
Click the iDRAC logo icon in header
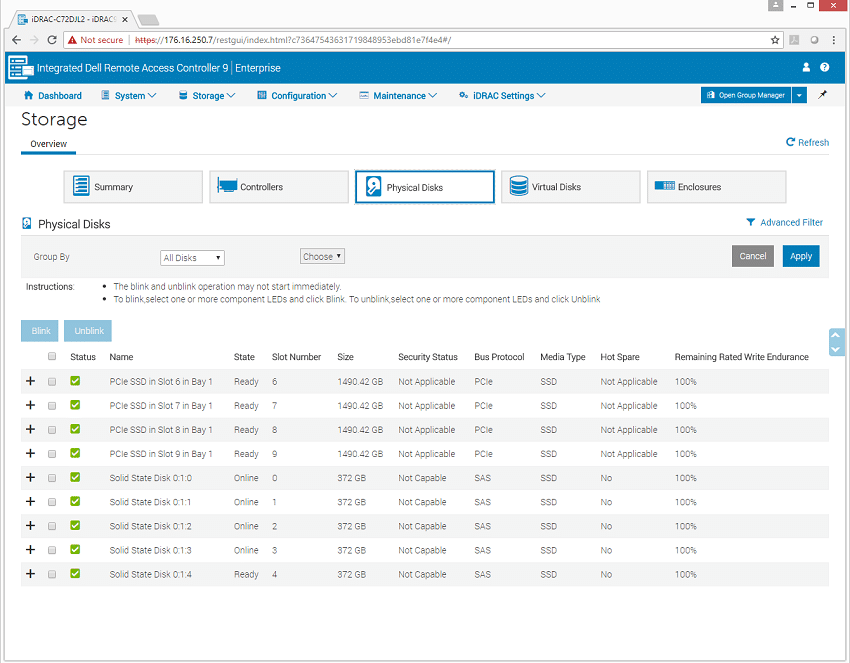coord(21,67)
